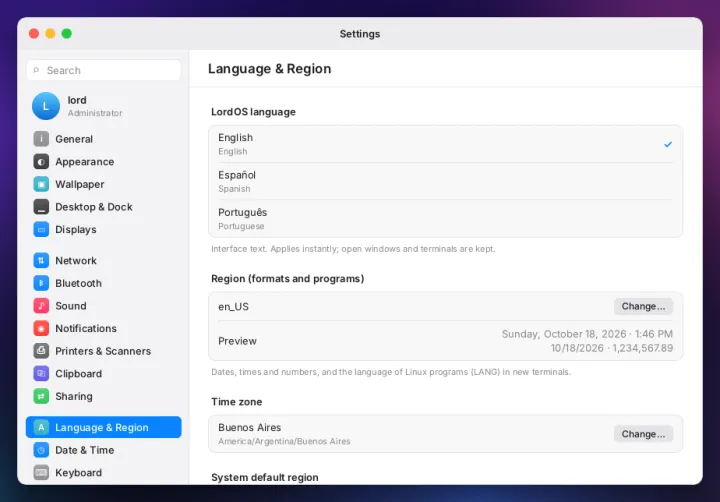The height and width of the screenshot is (502, 720).
Task: Click the 10/18/2026 · 1,234,567.89 preview
Action: 612,348
